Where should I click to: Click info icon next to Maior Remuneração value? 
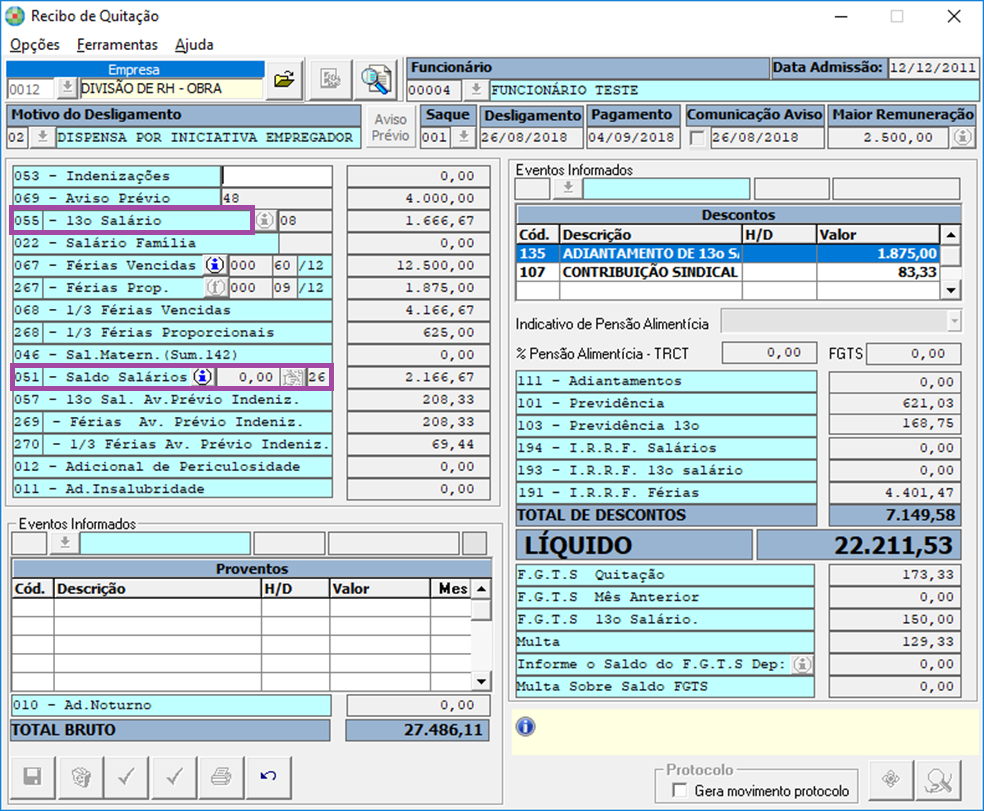coord(963,137)
